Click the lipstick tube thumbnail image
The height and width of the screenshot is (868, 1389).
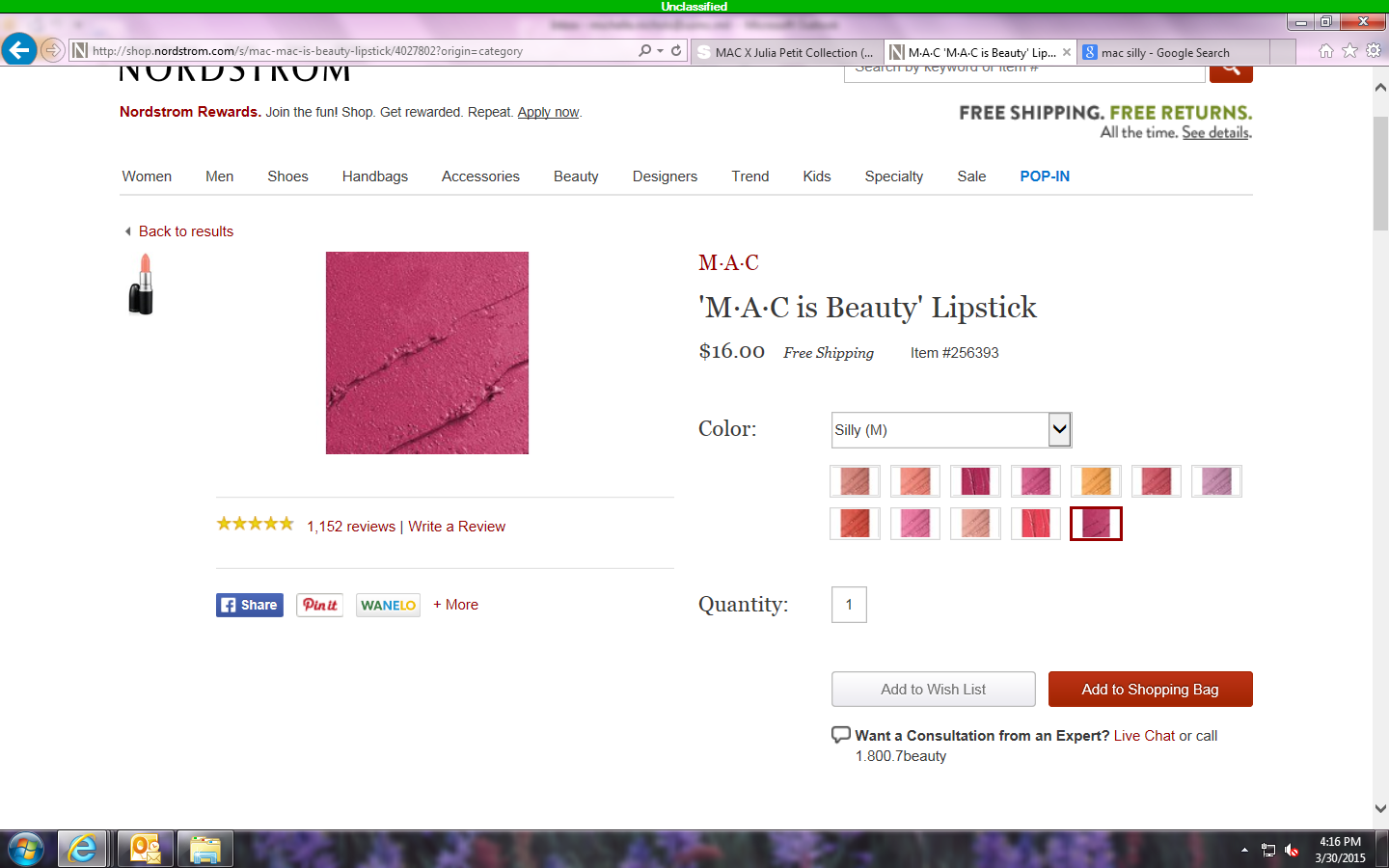142,284
